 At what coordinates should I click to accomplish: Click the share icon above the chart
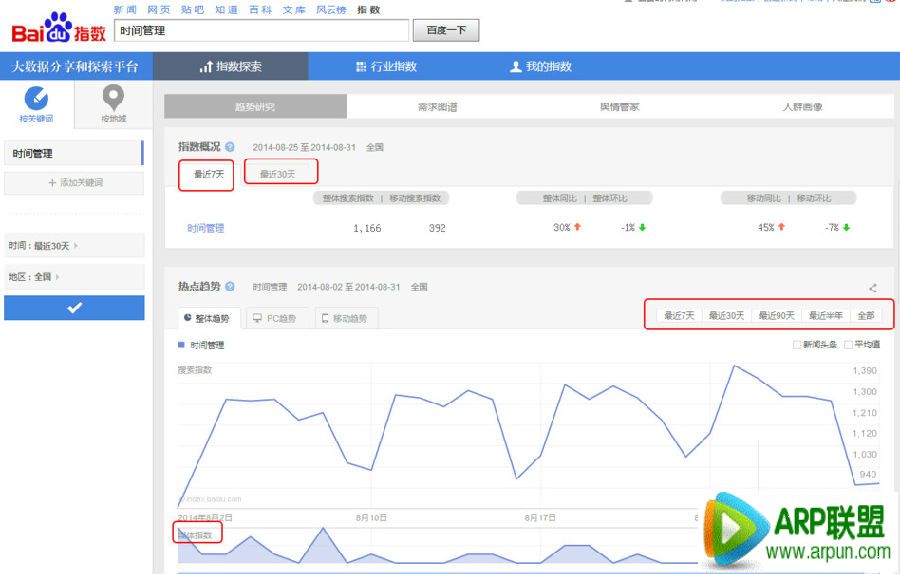coord(873,288)
